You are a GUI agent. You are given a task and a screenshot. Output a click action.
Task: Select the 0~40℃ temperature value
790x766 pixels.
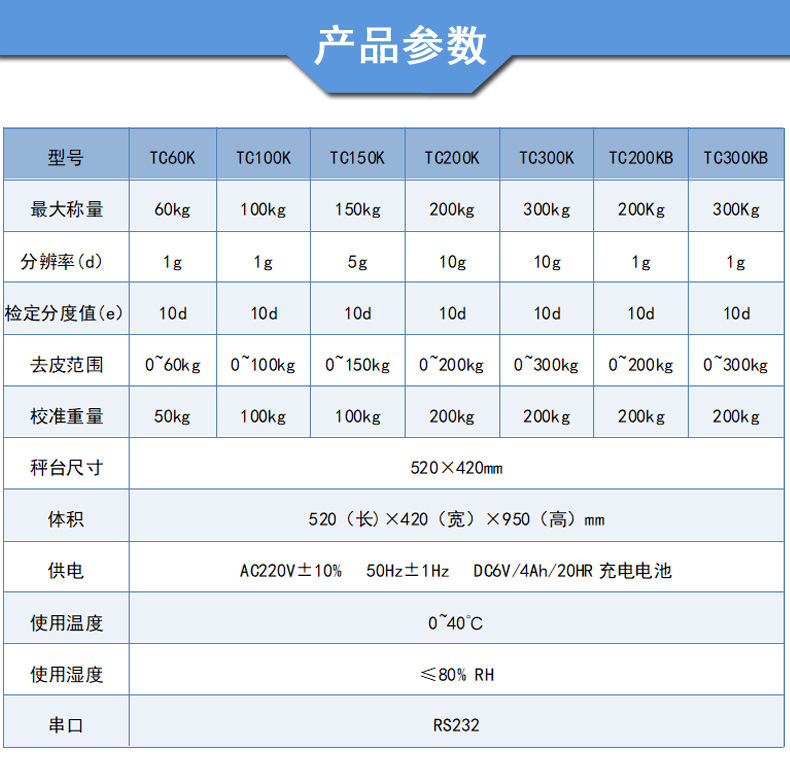455,623
